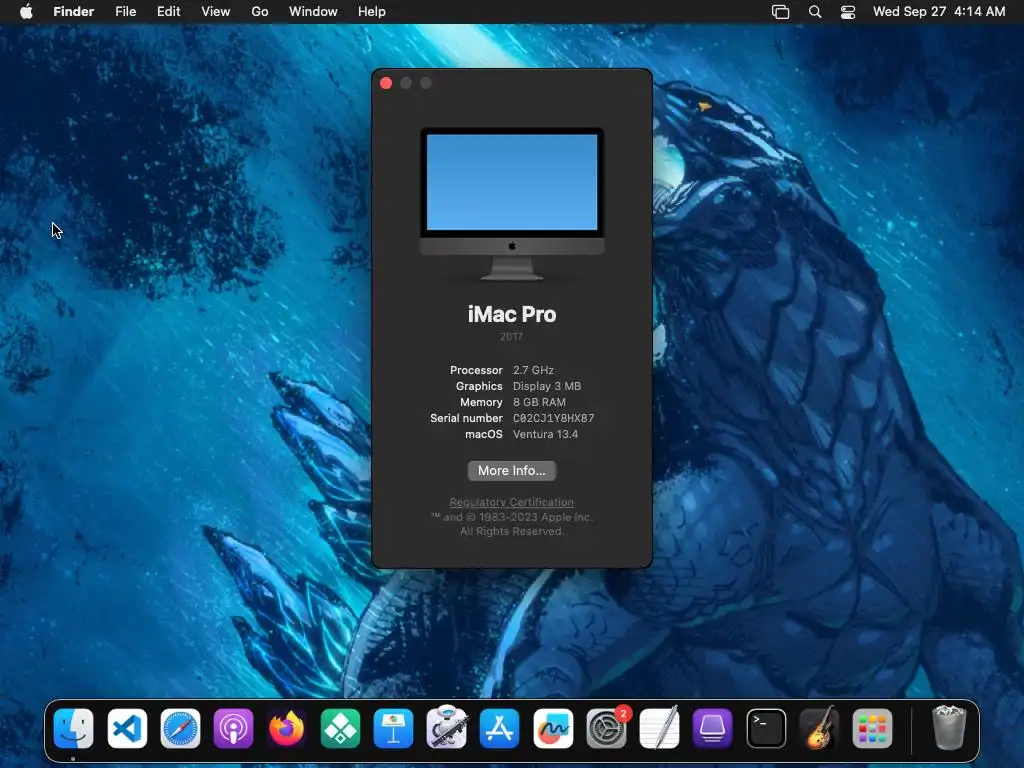Open the View menu
The image size is (1024, 768).
(216, 12)
